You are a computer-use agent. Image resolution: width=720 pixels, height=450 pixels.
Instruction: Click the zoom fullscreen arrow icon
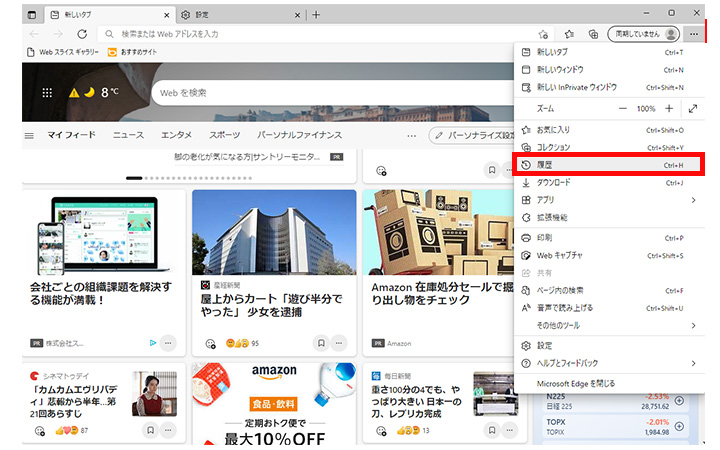click(x=693, y=108)
